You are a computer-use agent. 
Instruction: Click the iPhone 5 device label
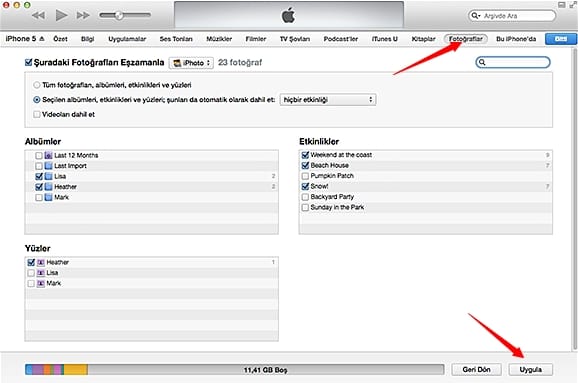(x=21, y=39)
